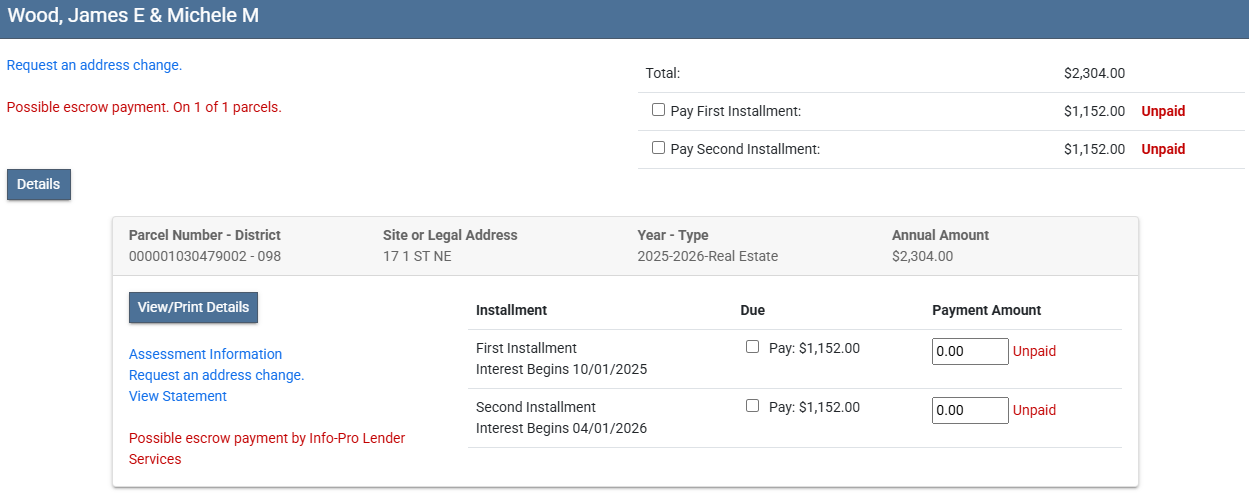Click the Details button

click(x=39, y=184)
